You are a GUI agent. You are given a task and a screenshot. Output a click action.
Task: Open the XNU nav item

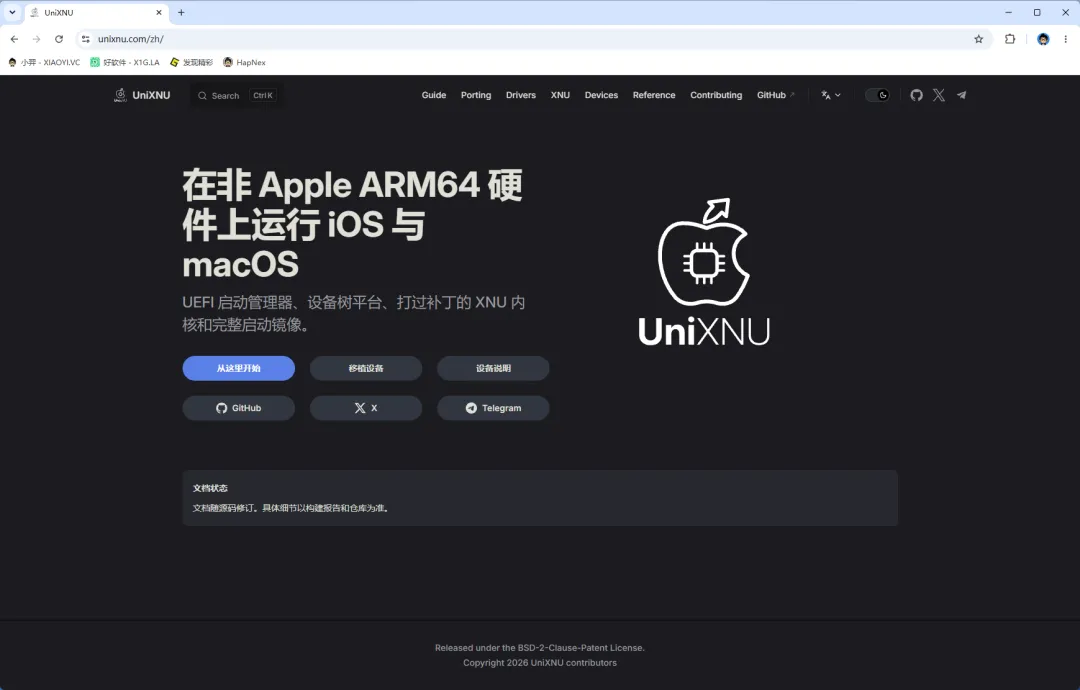[x=560, y=95]
